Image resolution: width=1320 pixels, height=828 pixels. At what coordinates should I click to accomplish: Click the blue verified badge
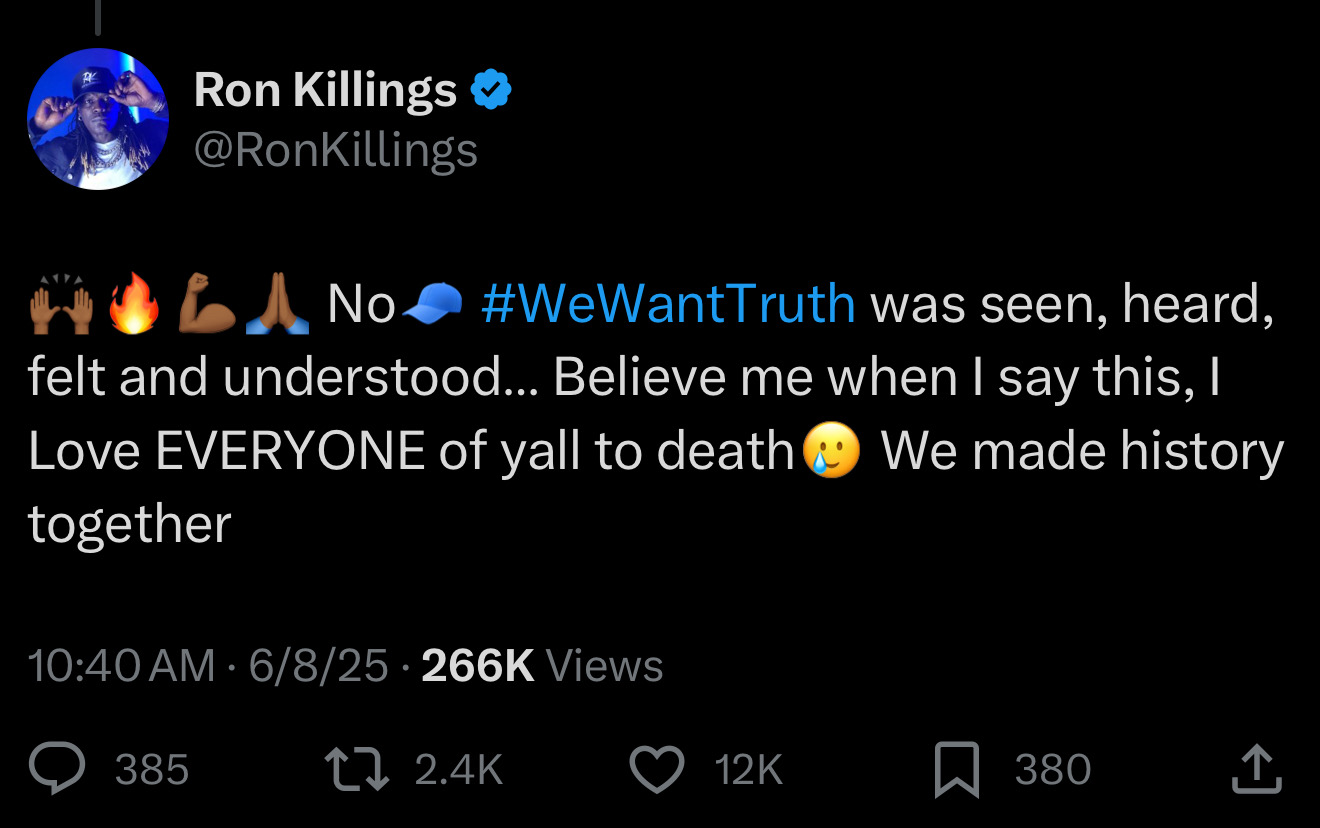click(491, 91)
